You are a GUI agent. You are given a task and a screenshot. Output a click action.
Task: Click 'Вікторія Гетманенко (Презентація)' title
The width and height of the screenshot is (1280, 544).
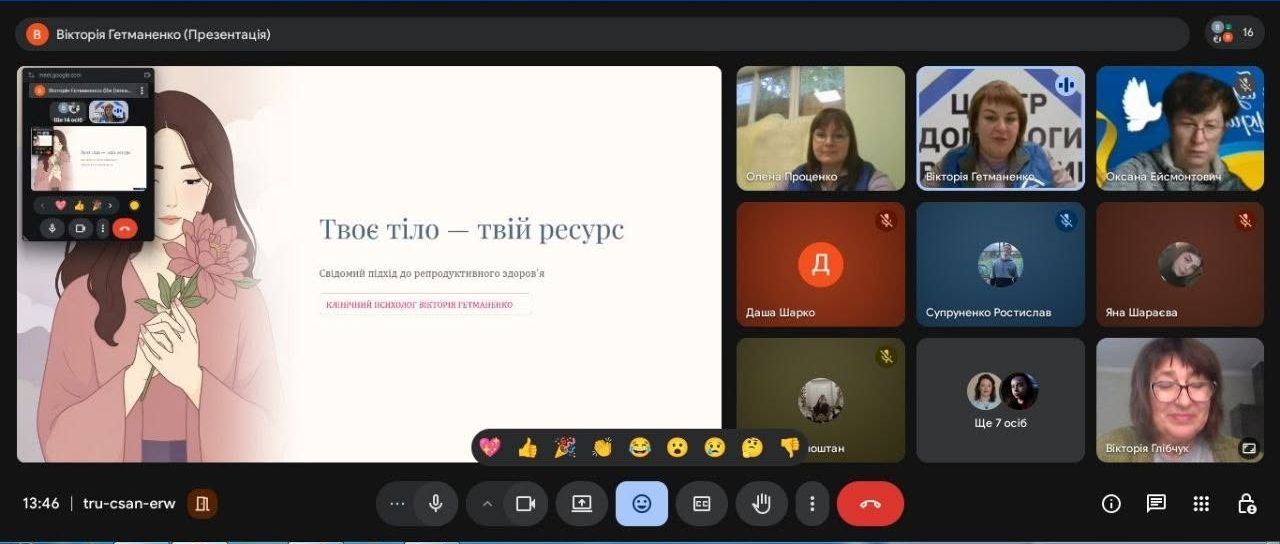tap(163, 34)
